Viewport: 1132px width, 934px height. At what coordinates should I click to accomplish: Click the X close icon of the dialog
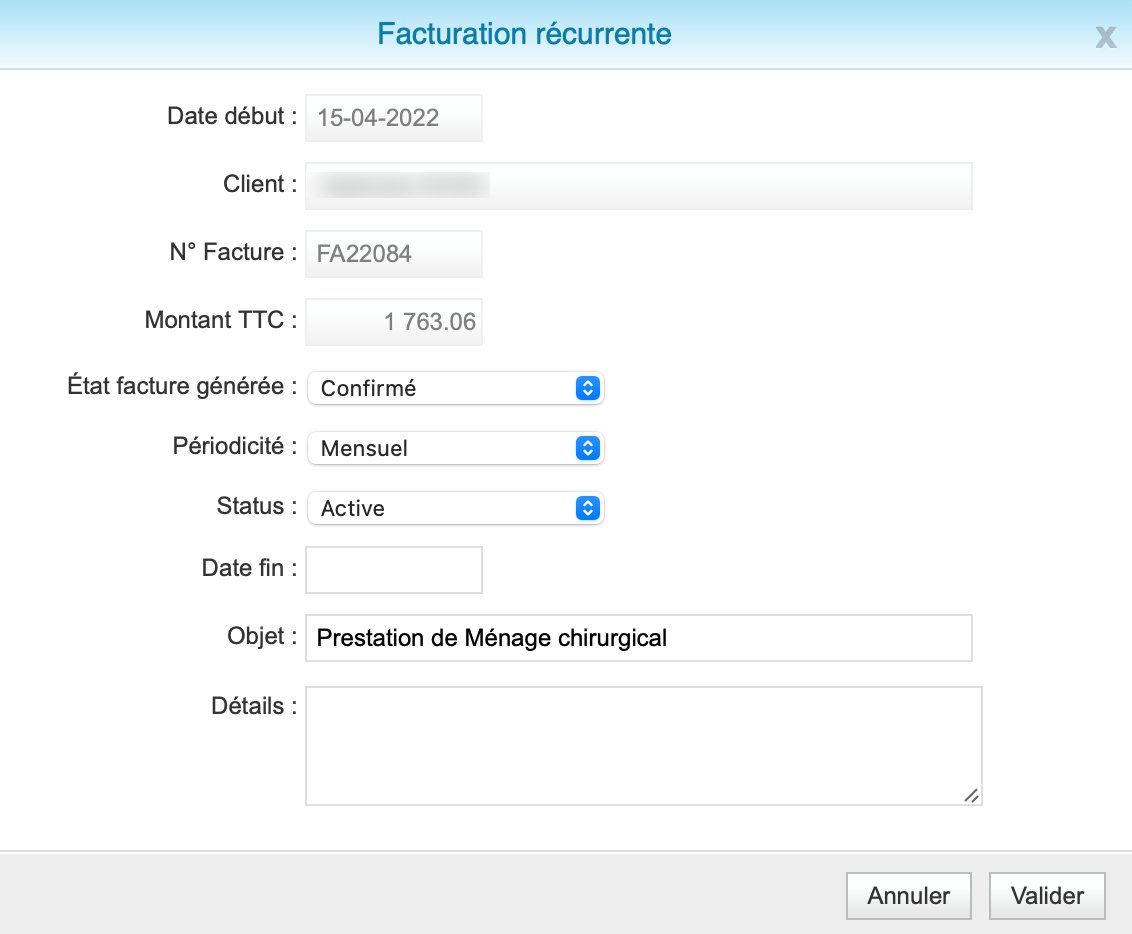coord(1105,38)
